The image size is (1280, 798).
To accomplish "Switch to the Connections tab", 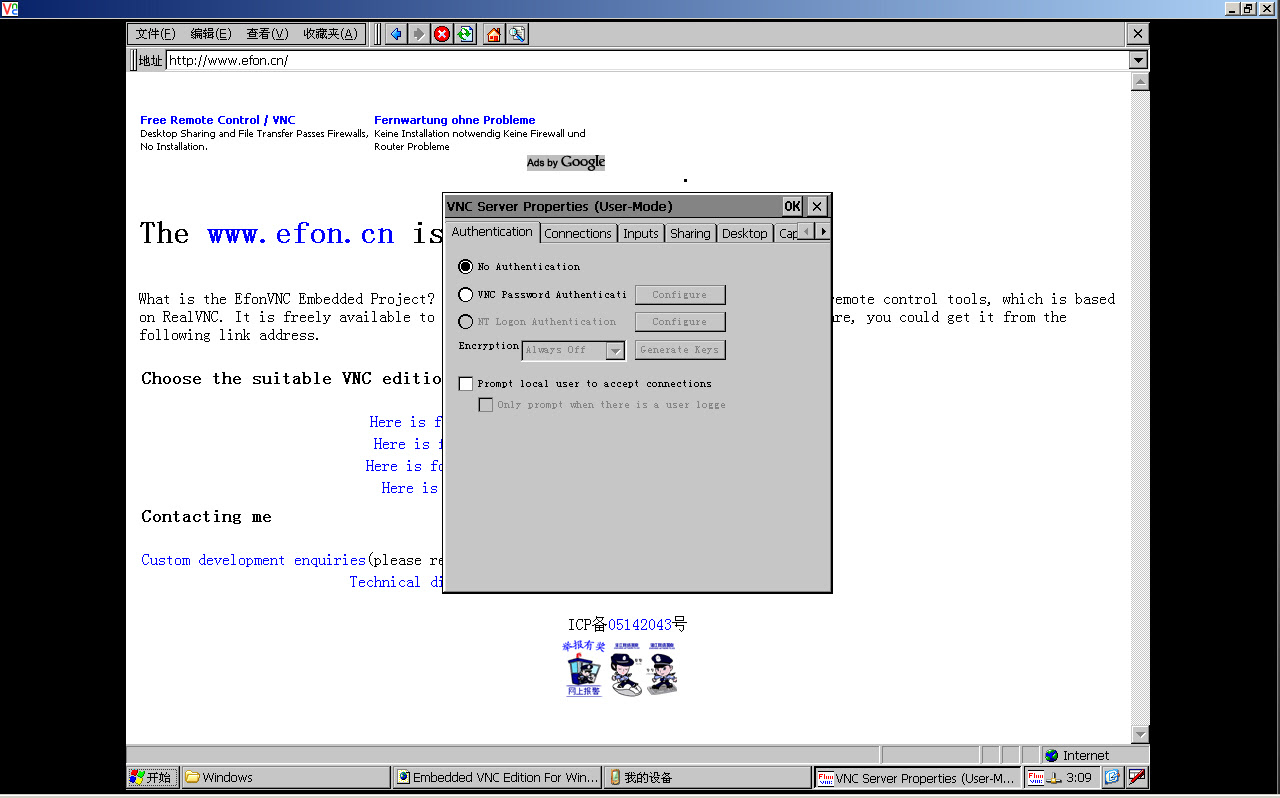I will (578, 232).
